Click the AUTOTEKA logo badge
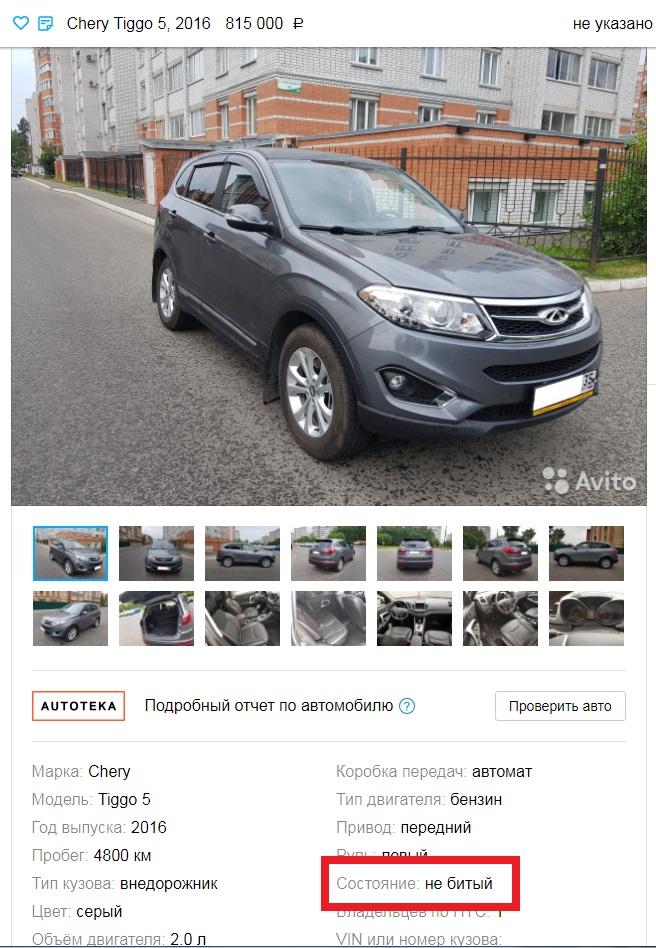The height and width of the screenshot is (948, 656). coord(79,706)
